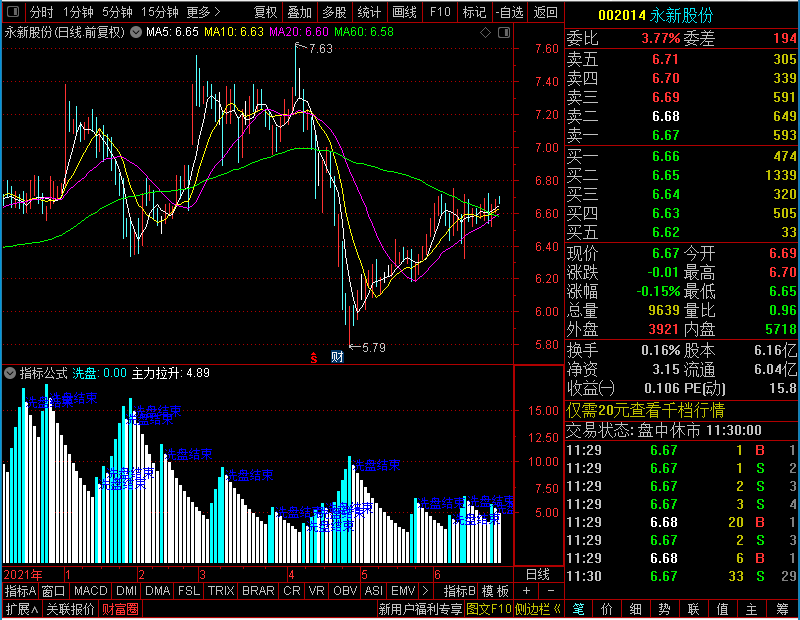Click the red S marker under the chart

tap(314, 358)
